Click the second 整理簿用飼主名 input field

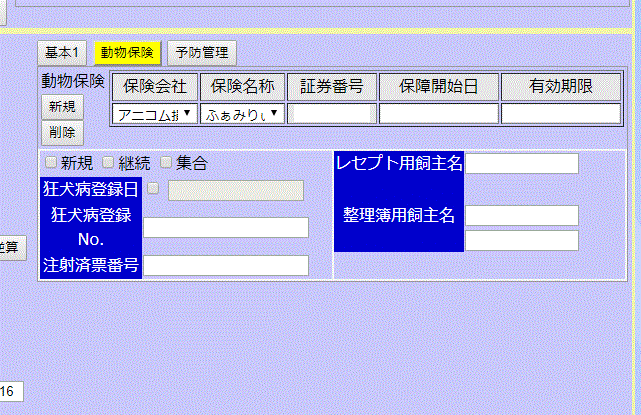(x=522, y=240)
